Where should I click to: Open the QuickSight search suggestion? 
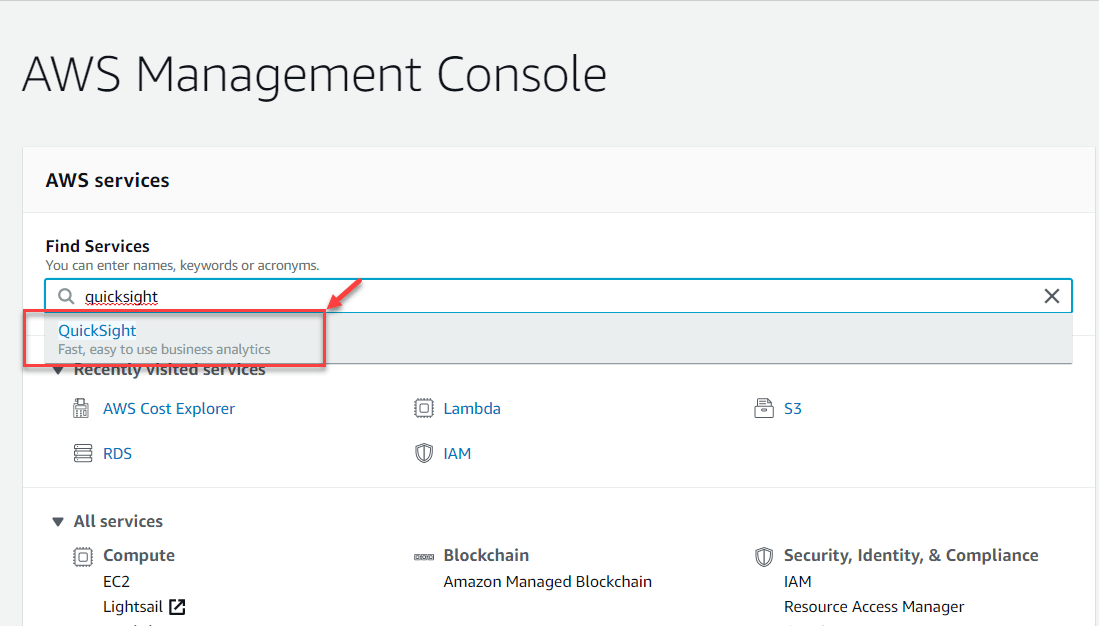[x=97, y=330]
